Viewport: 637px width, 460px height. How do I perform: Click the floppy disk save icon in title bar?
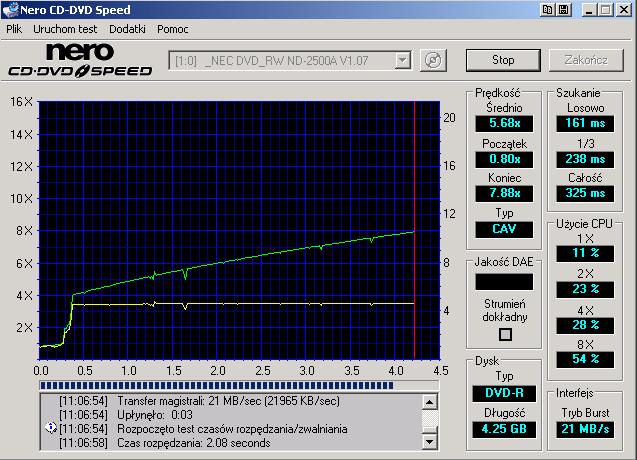563,9
